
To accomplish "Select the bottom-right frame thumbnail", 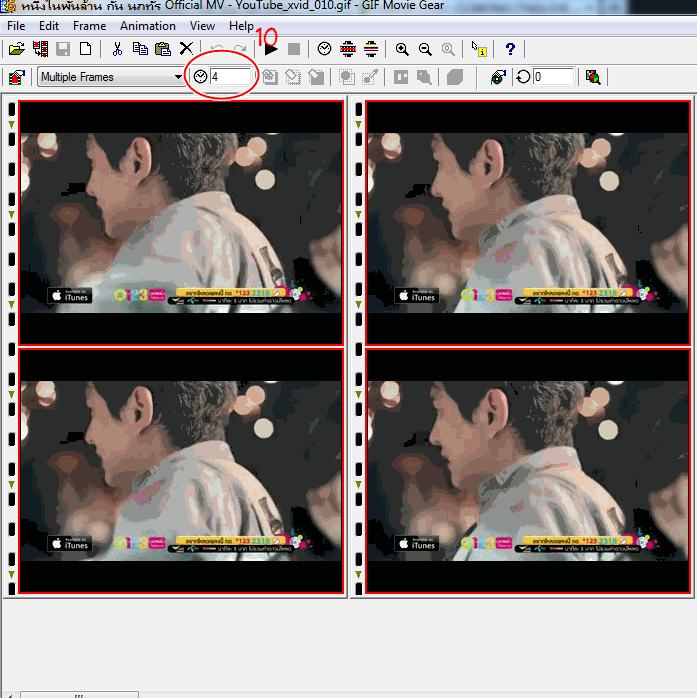I will (528, 471).
